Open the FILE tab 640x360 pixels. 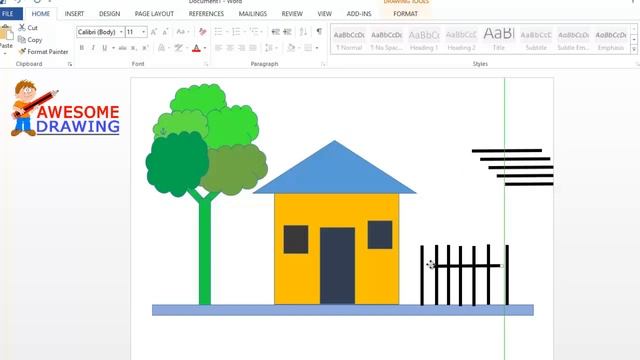tap(8, 13)
